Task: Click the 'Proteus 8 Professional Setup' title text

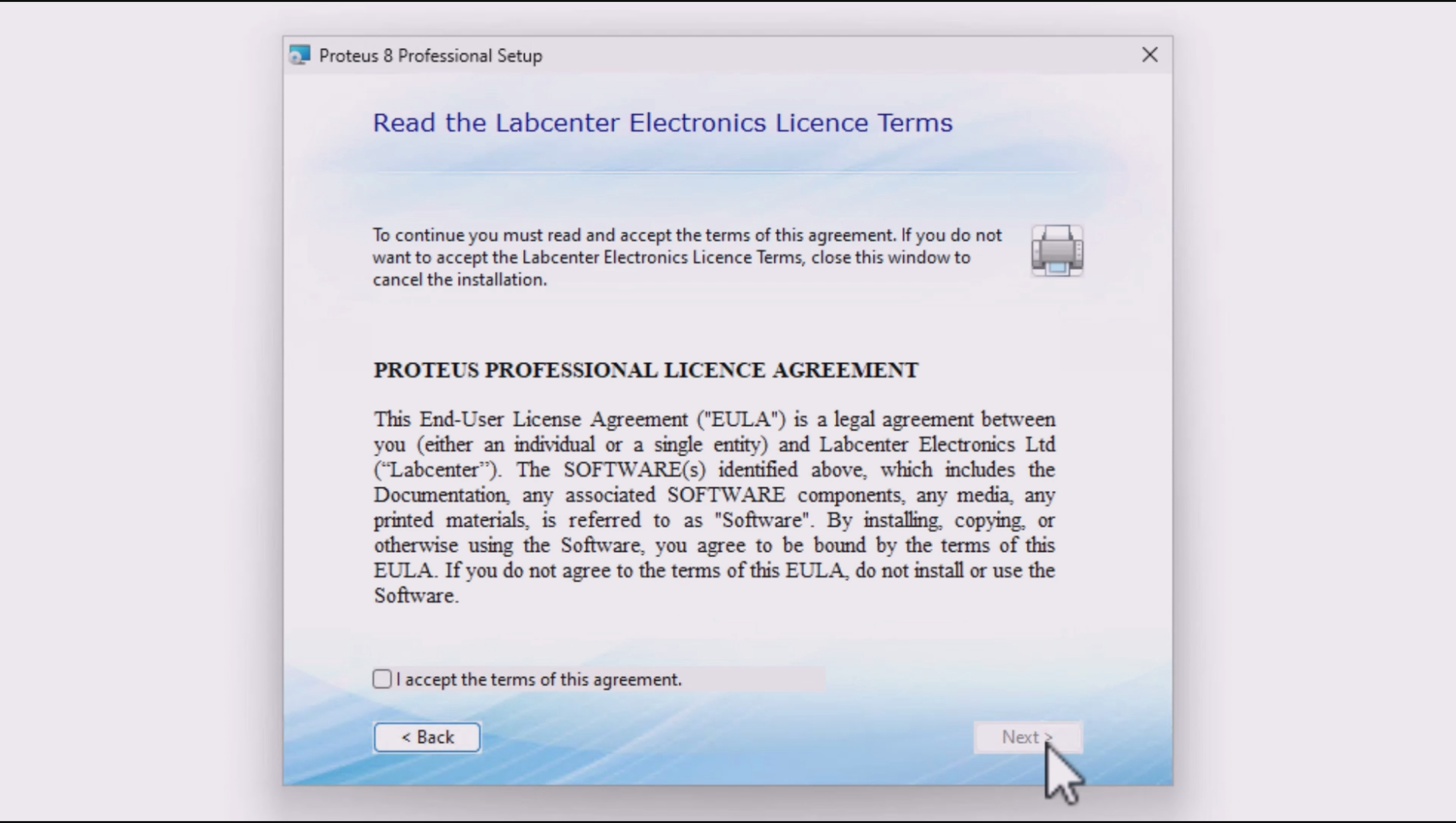Action: pos(430,55)
